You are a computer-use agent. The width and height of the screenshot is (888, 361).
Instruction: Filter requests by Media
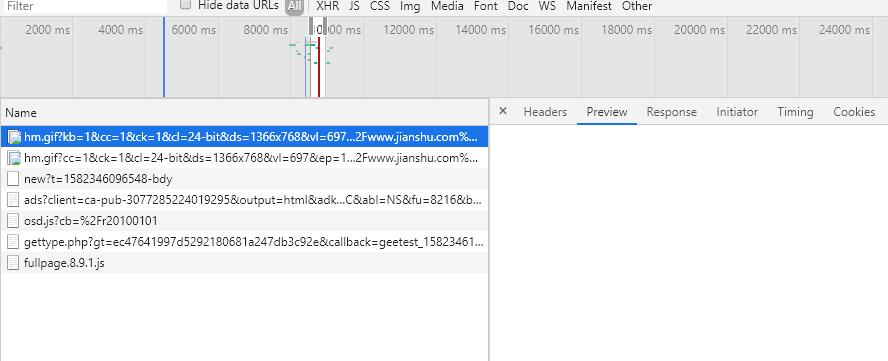click(447, 6)
